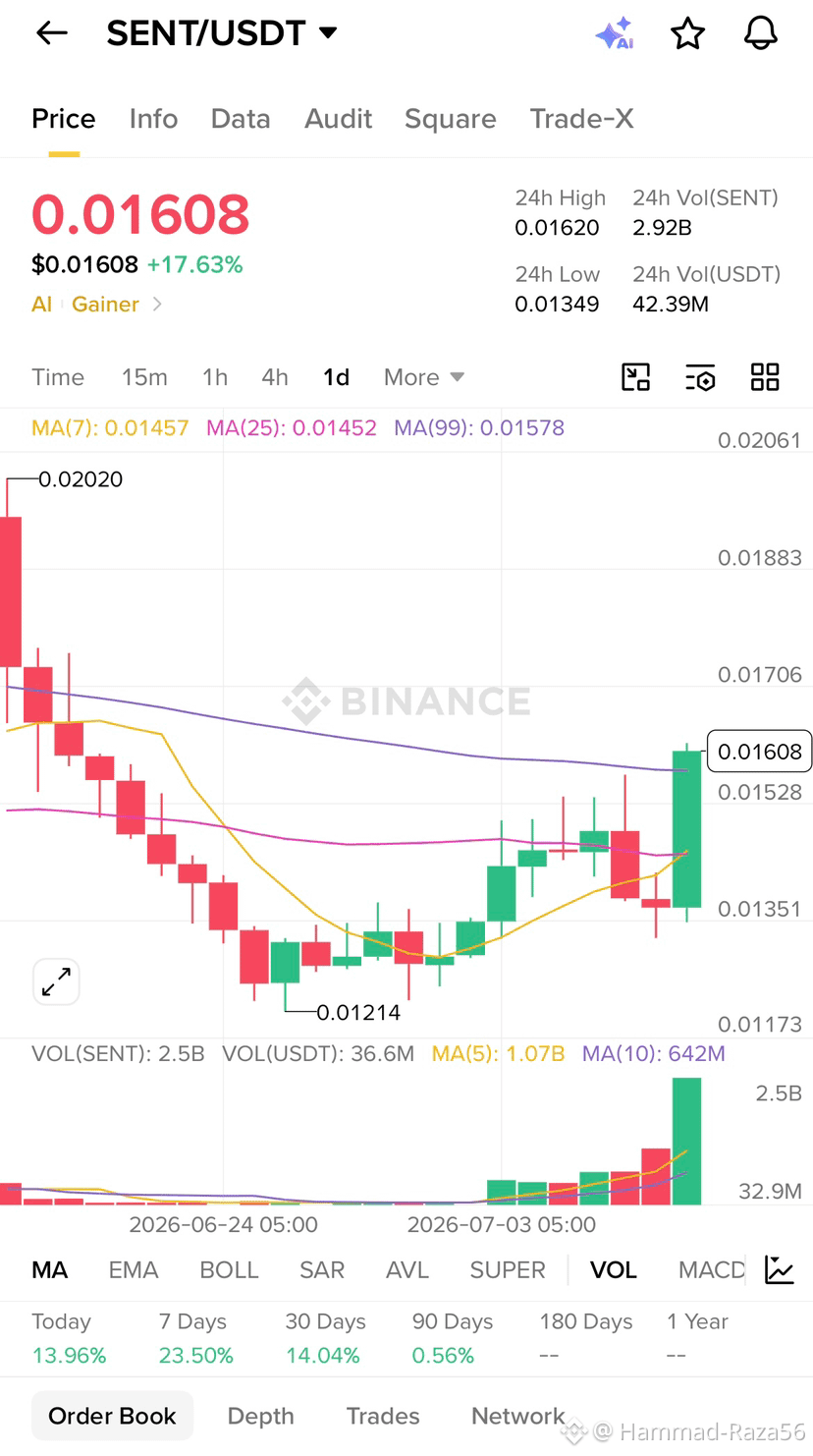Viewport: 813px width, 1456px height.
Task: Tap the 0.01608 current price label on axis
Action: tap(759, 752)
